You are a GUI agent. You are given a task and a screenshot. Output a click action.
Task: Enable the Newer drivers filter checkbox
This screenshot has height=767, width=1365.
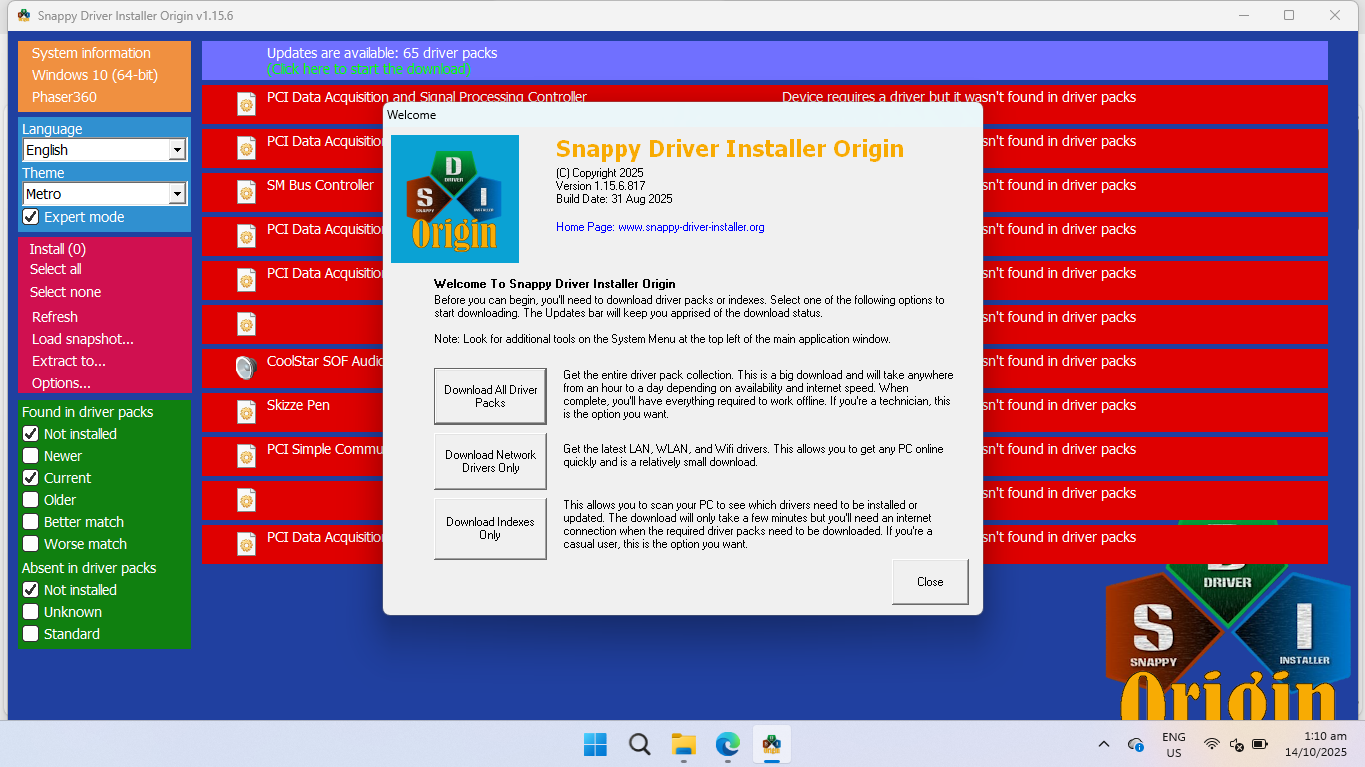coord(31,456)
